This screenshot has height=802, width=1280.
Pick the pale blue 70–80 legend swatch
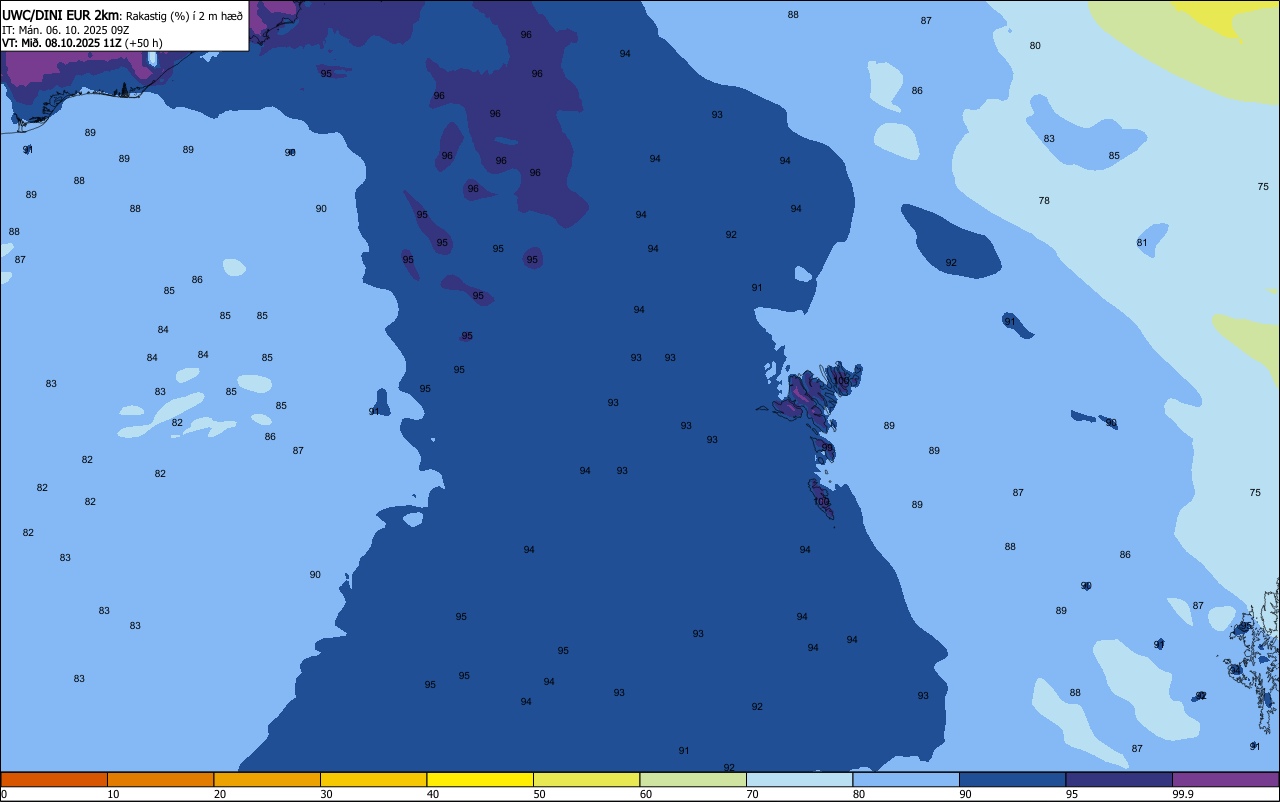(x=799, y=779)
